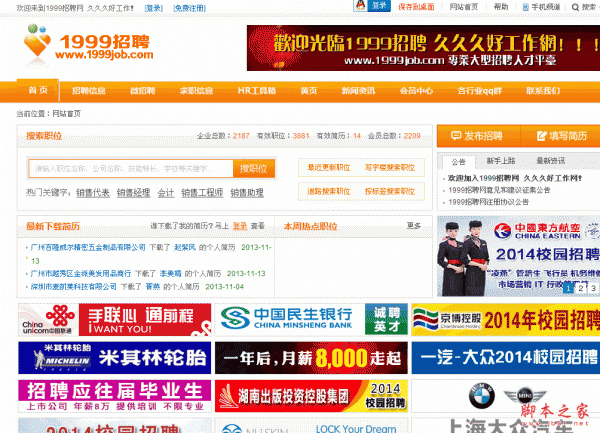
Task: Open the 求职信息 navigation item
Action: tap(196, 91)
